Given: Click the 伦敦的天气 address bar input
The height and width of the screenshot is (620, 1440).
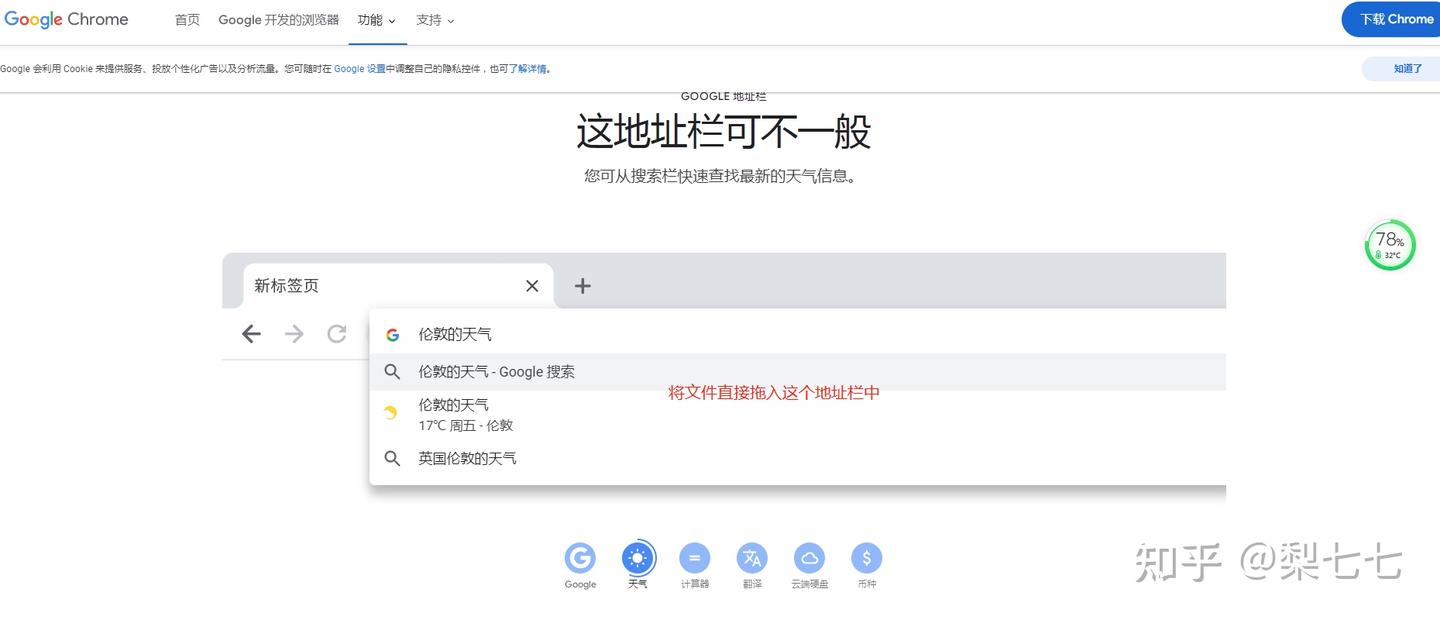Looking at the screenshot, I should (797, 335).
